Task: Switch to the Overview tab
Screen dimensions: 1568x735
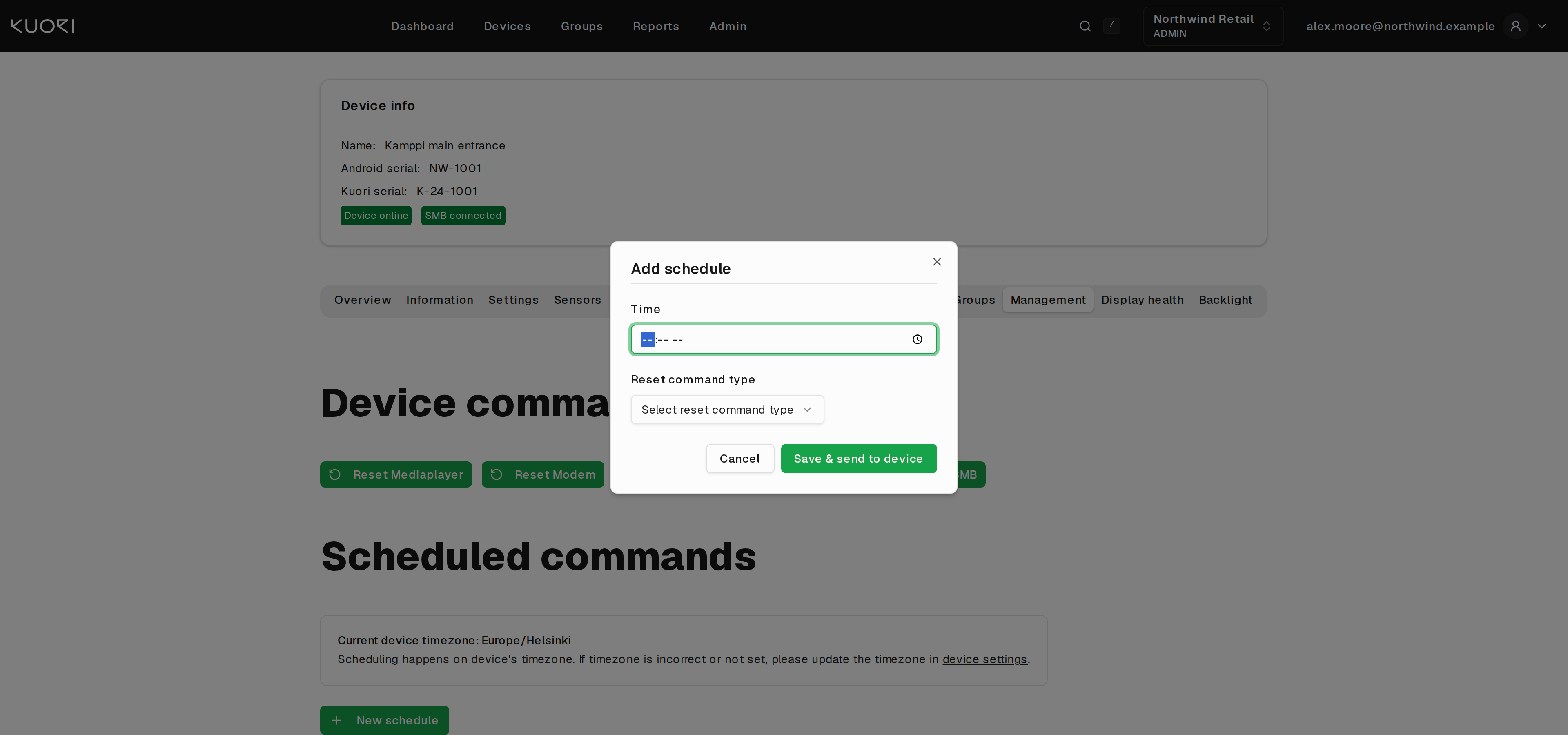Action: tap(362, 300)
